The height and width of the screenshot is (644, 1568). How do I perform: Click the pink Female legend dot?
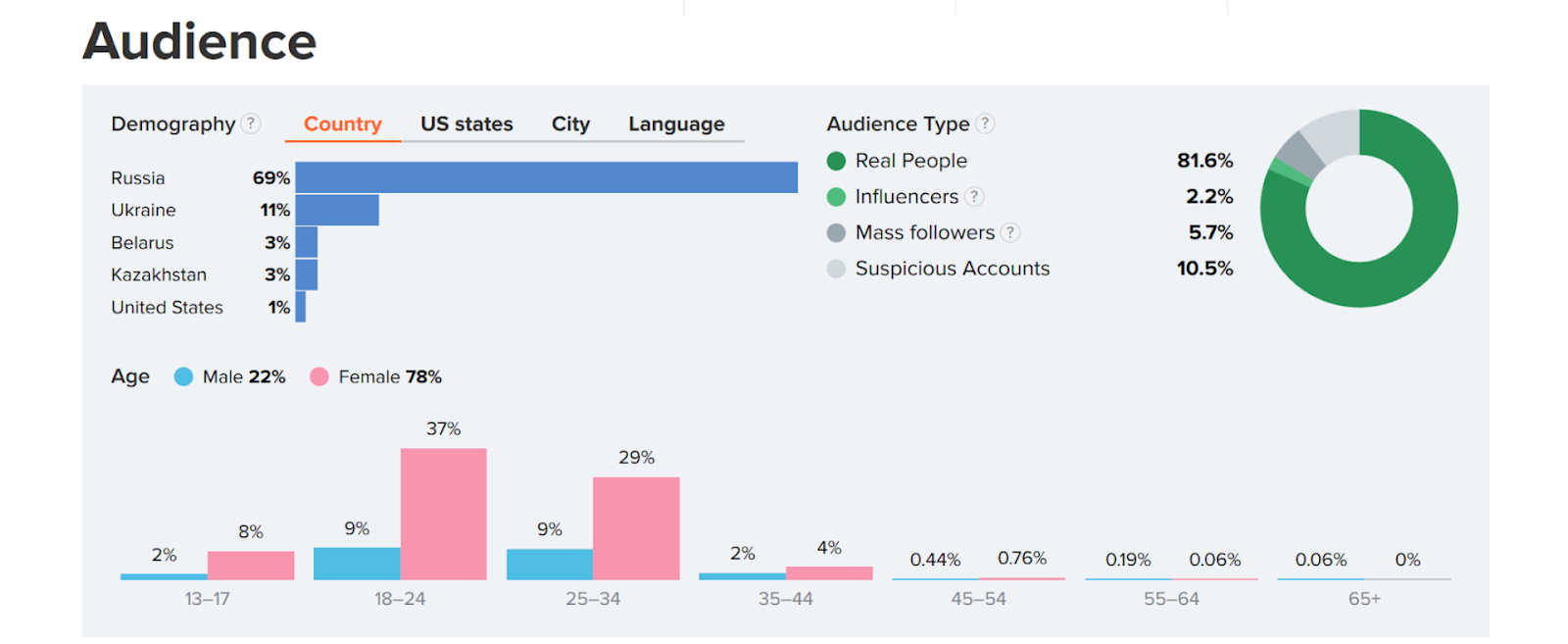318,376
